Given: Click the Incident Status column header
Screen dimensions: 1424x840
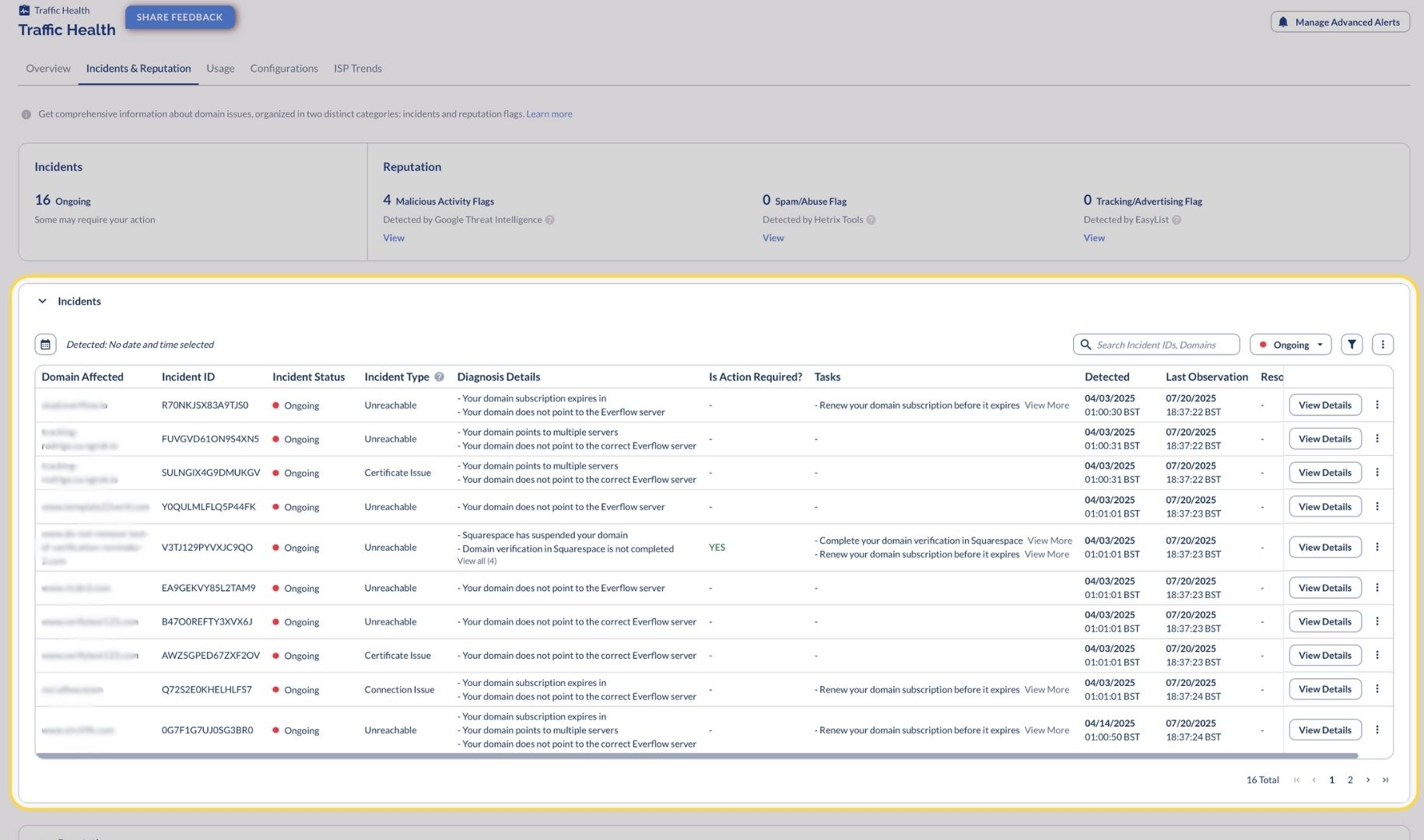Looking at the screenshot, I should pos(308,377).
